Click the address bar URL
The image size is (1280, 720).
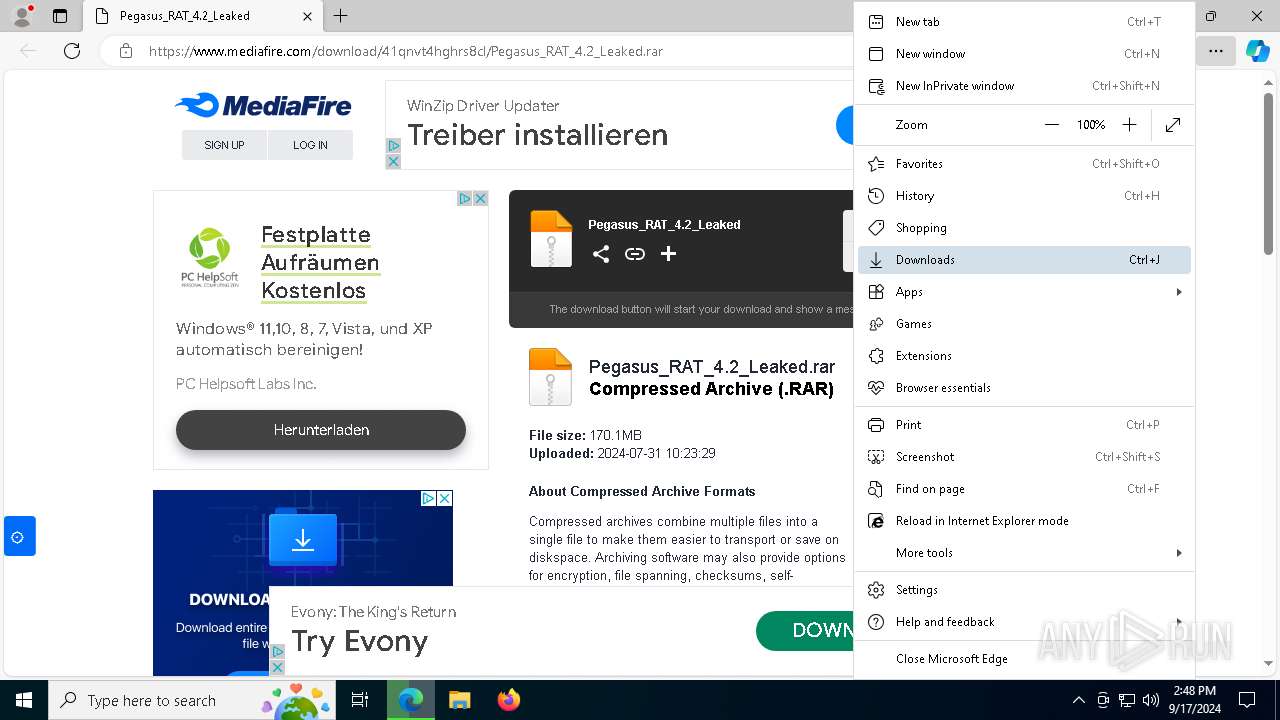coord(406,51)
